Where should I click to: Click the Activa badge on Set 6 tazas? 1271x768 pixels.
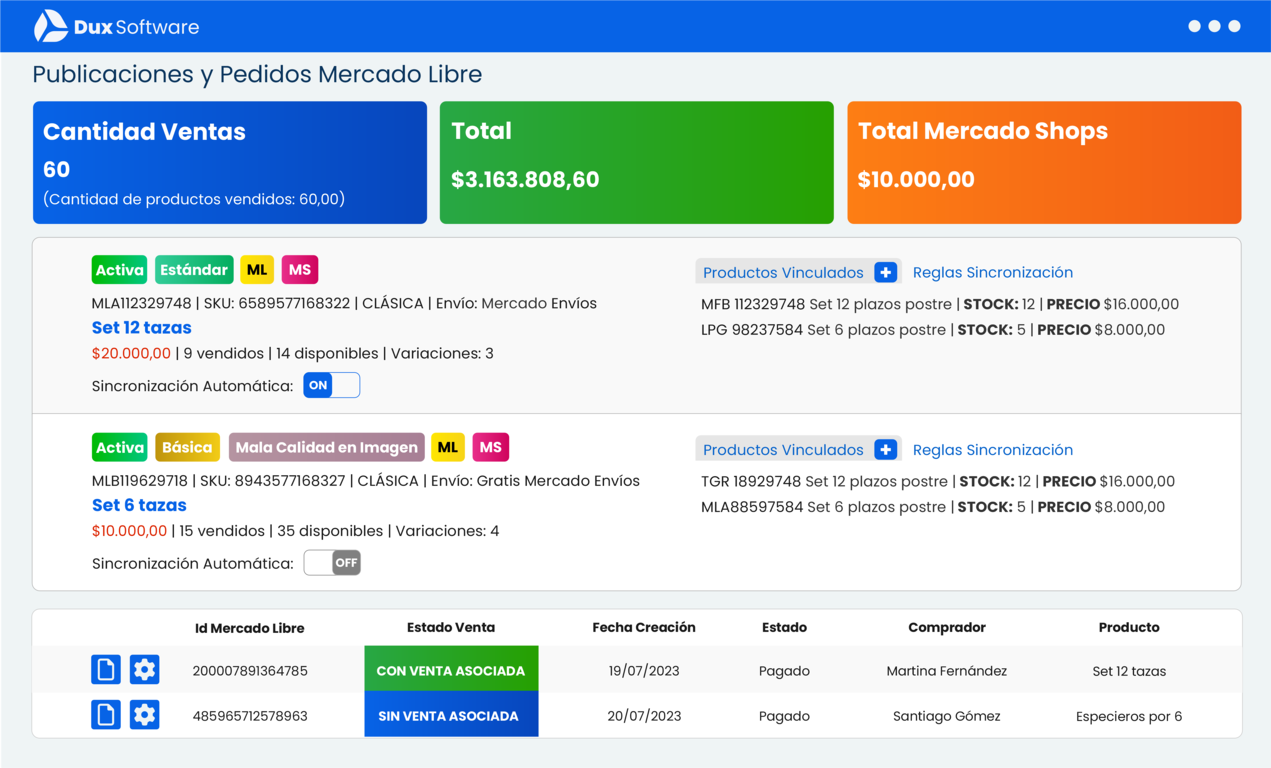pos(120,447)
